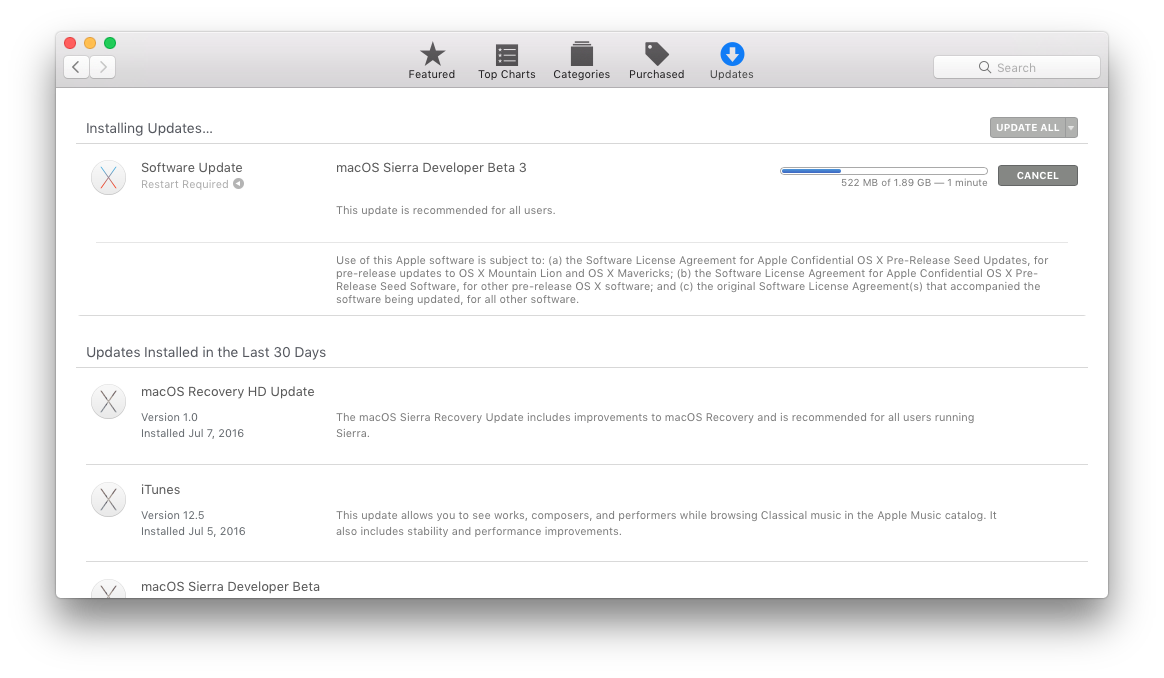
Task: Click 'macOS Recovery HD Update' title
Action: 228,391
